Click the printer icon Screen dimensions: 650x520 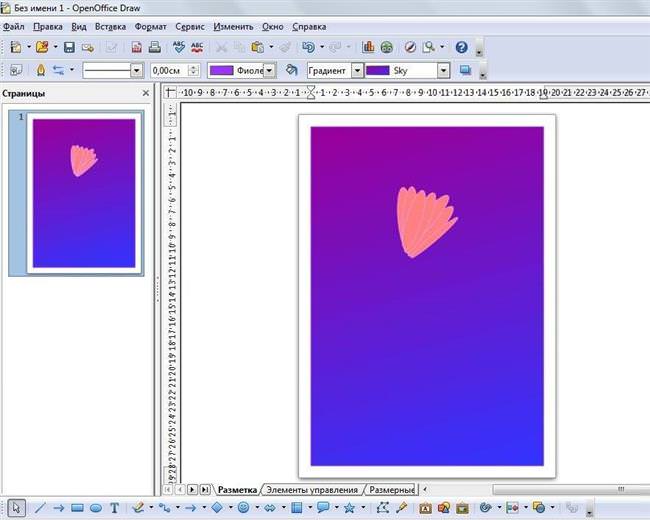155,47
